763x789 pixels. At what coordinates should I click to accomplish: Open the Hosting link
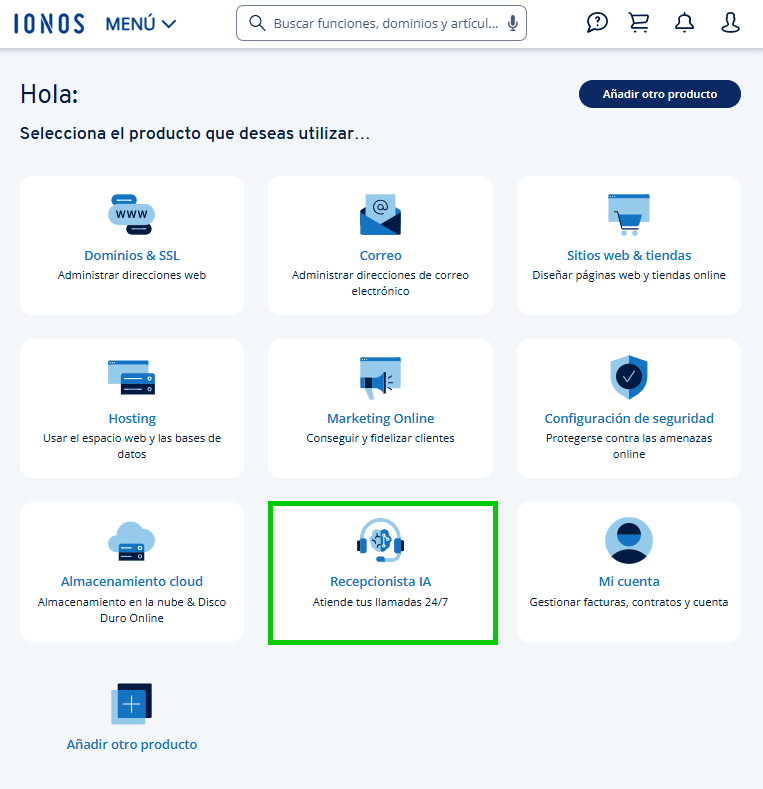(x=132, y=419)
